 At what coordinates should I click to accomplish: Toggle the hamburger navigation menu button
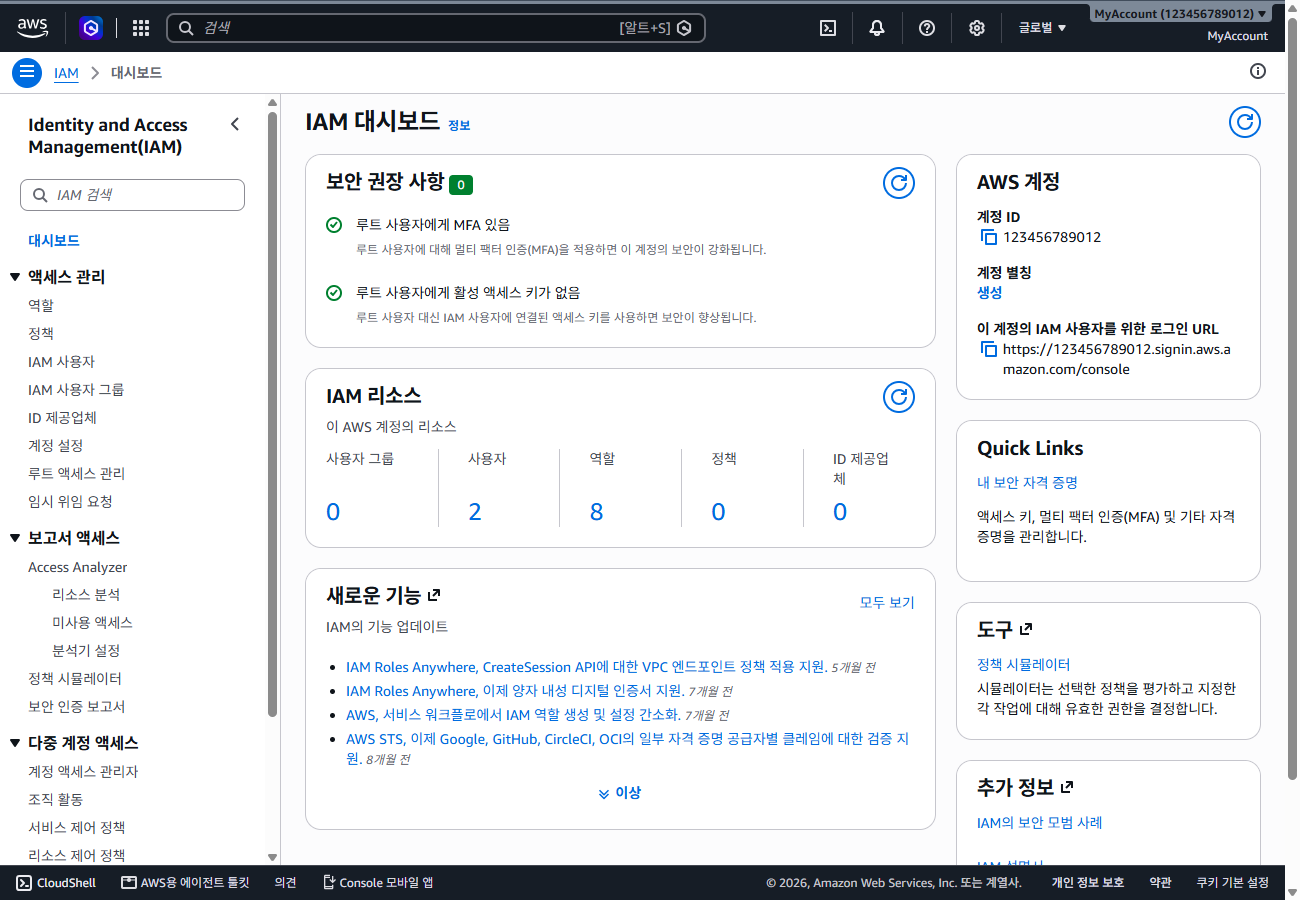(27, 73)
